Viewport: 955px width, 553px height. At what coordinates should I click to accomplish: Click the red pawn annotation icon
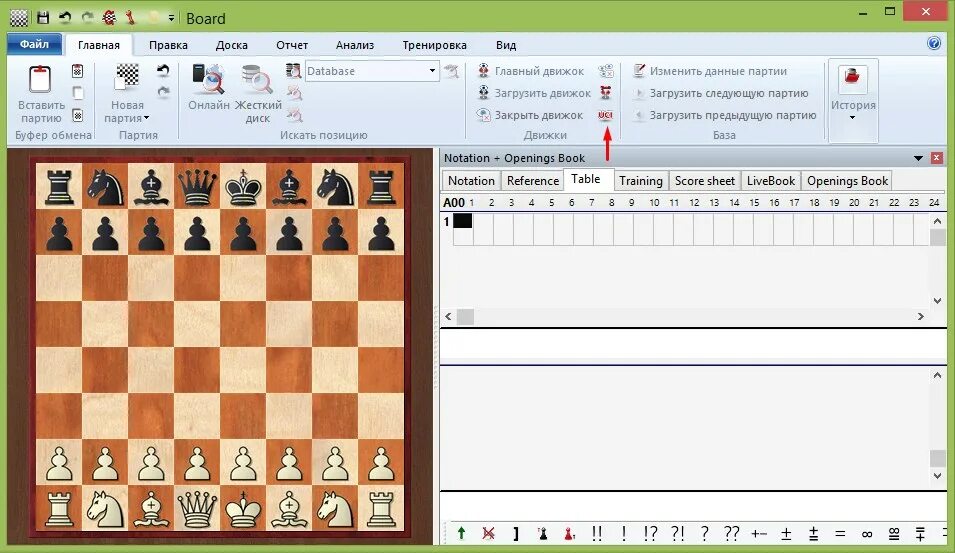tap(569, 534)
